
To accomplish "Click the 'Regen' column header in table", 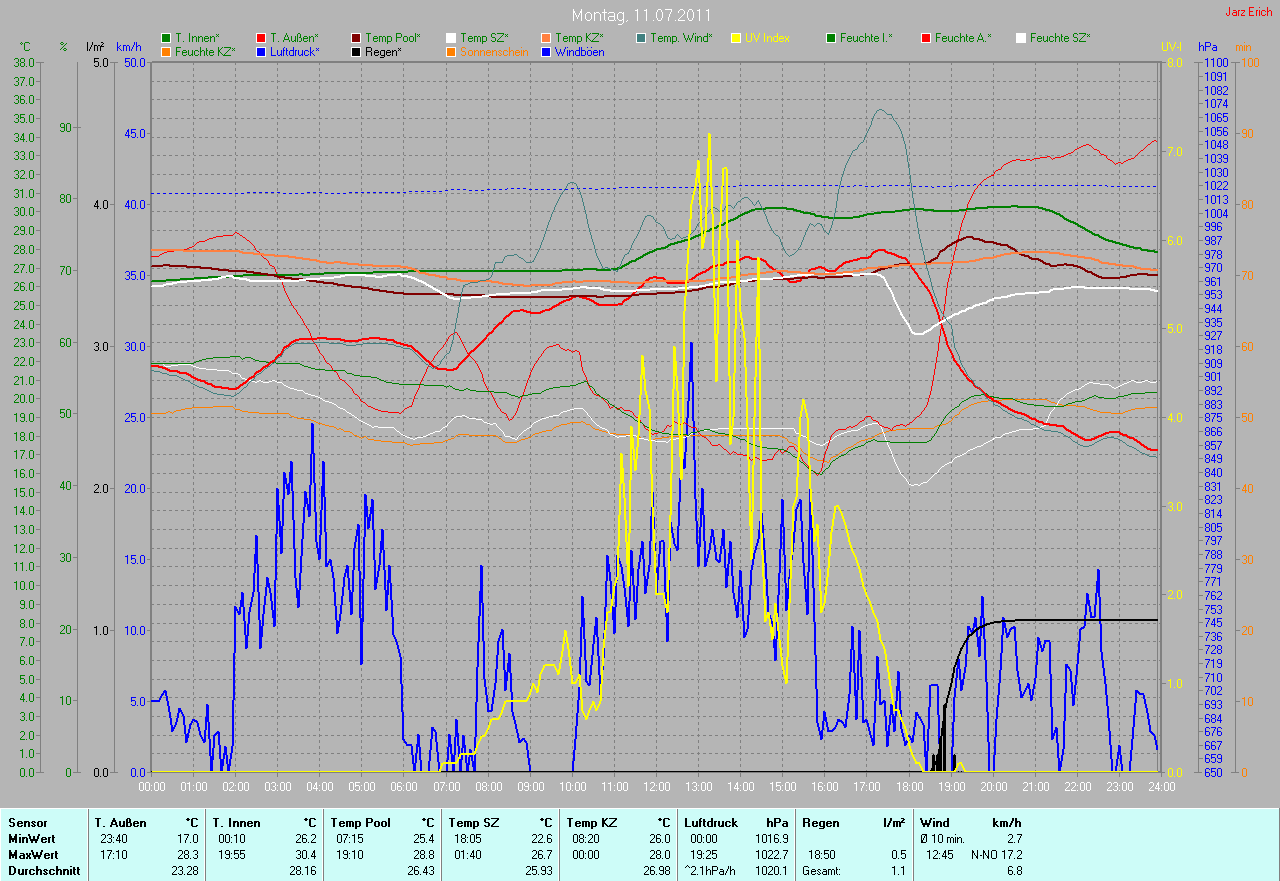I will tap(820, 823).
